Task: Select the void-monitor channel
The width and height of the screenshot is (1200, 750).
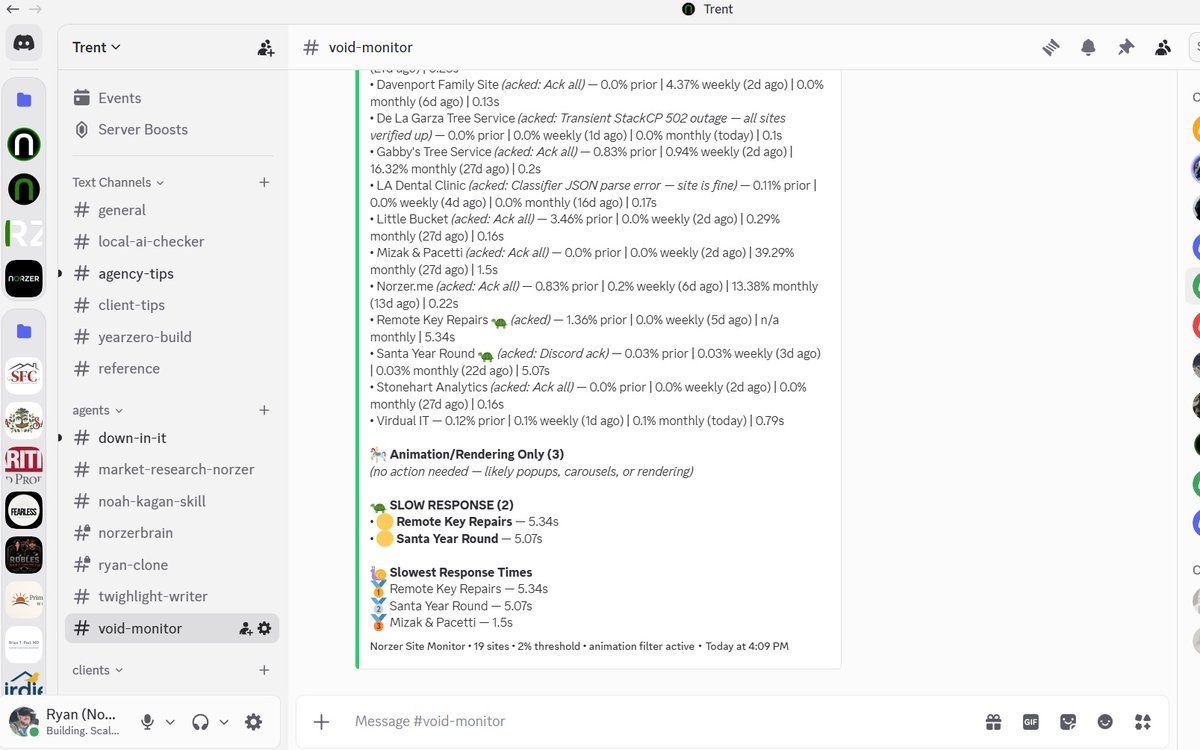Action: [x=172, y=628]
